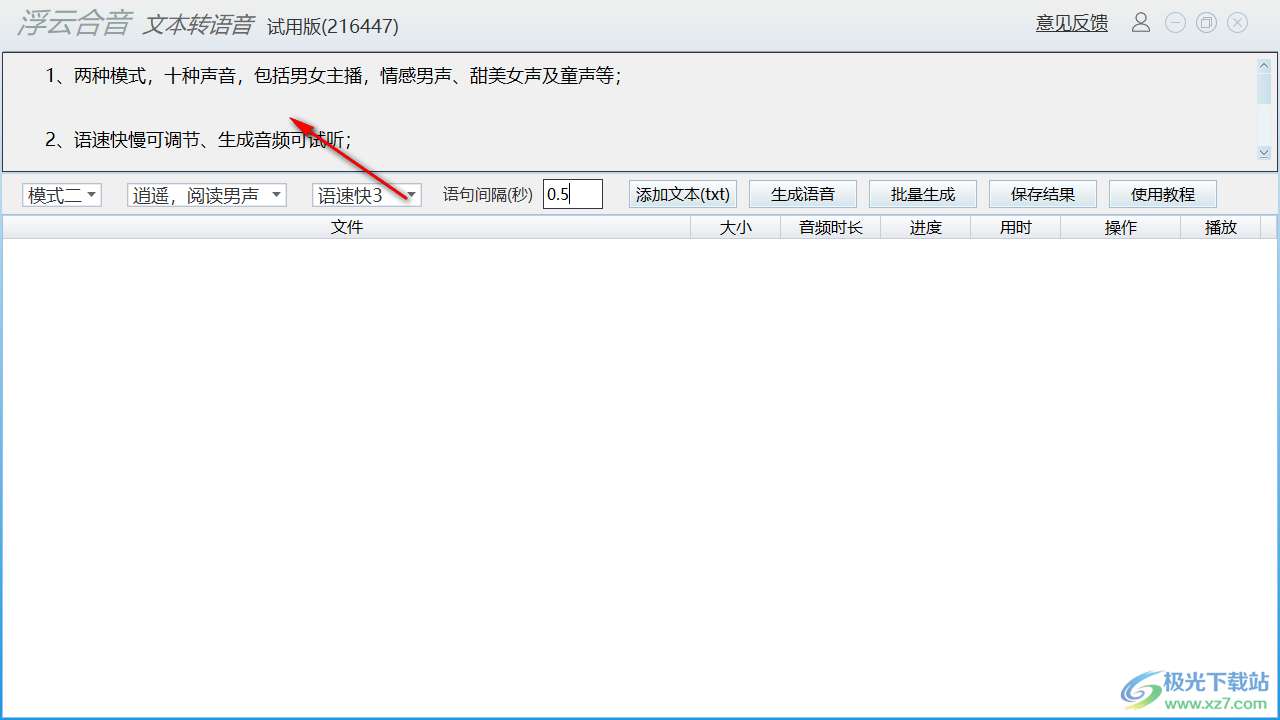Image resolution: width=1280 pixels, height=720 pixels.
Task: Open the user account icon
Action: 1141,22
